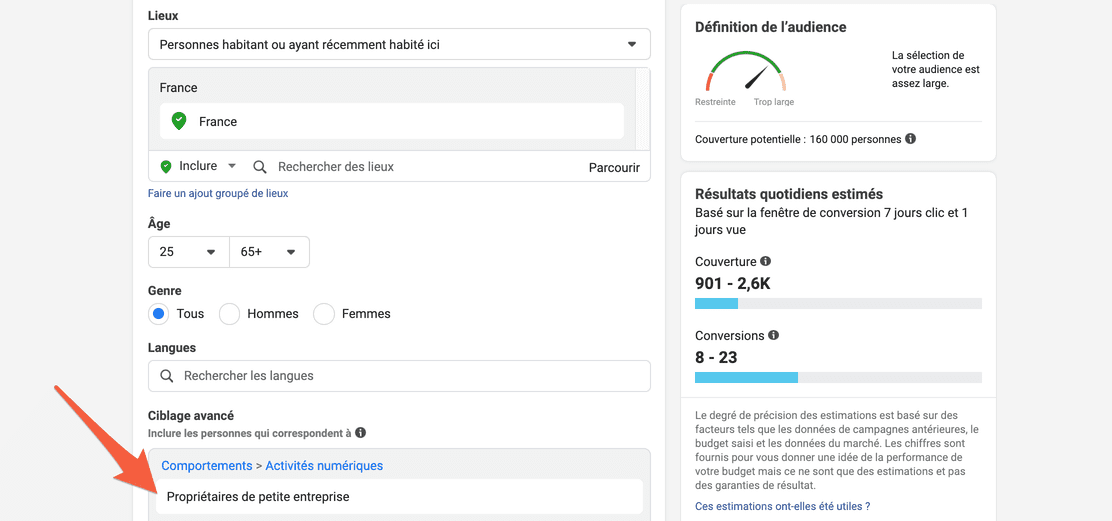Show the Couverture info tooltip icon
Viewport: 1112px width, 521px height.
[765, 261]
